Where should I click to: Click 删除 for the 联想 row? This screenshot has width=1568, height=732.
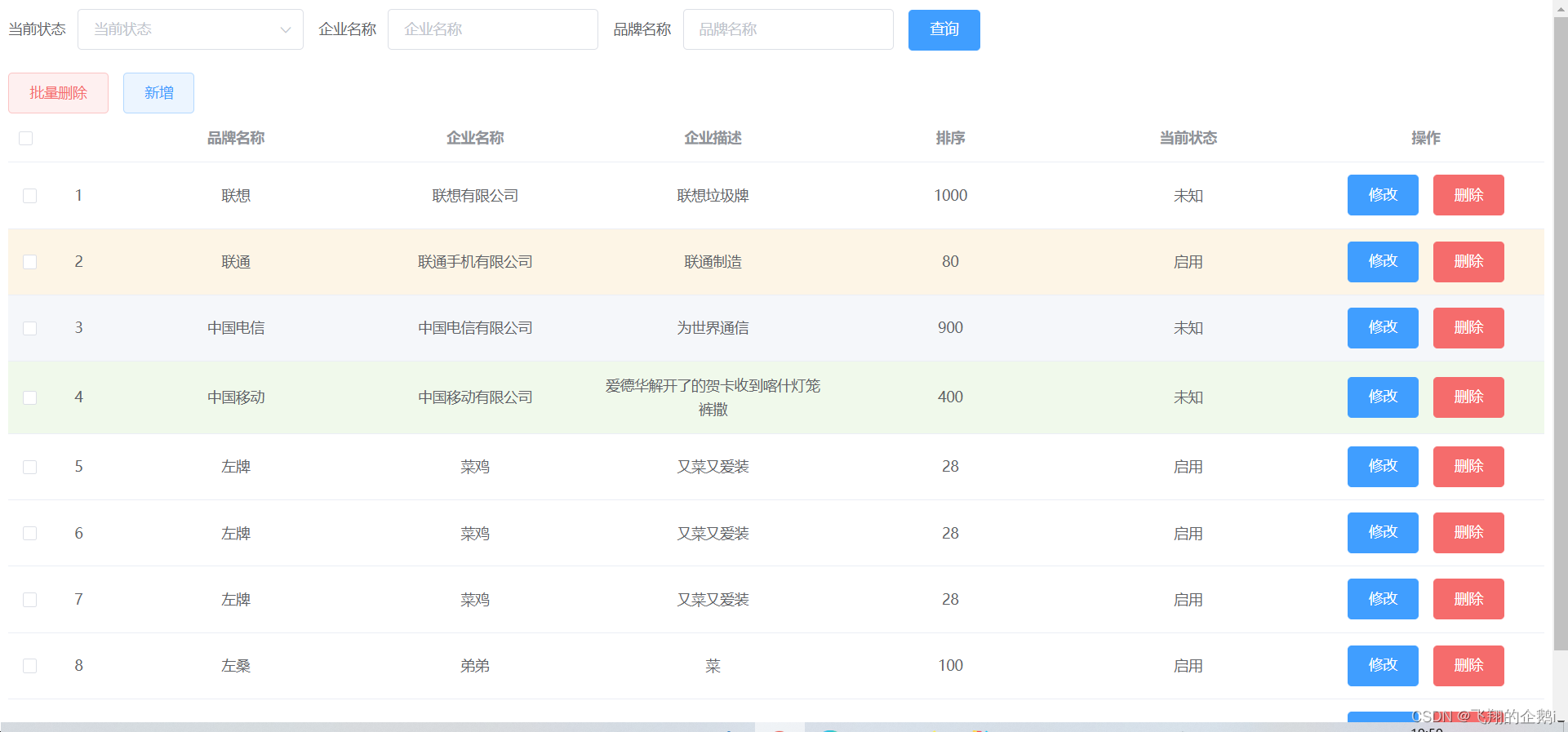tap(1468, 195)
